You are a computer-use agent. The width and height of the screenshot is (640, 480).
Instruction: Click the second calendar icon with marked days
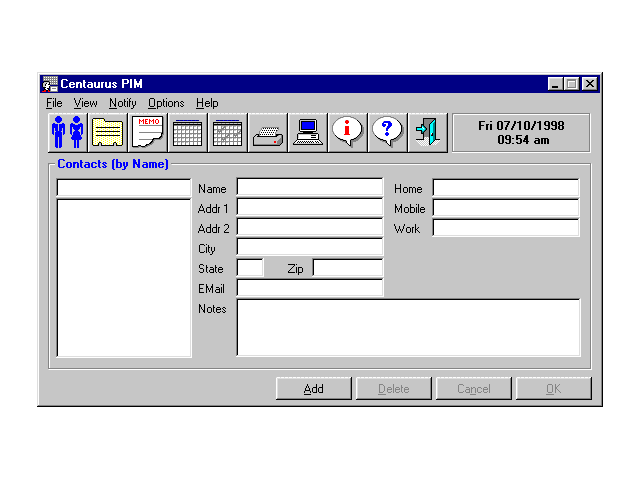pos(227,132)
